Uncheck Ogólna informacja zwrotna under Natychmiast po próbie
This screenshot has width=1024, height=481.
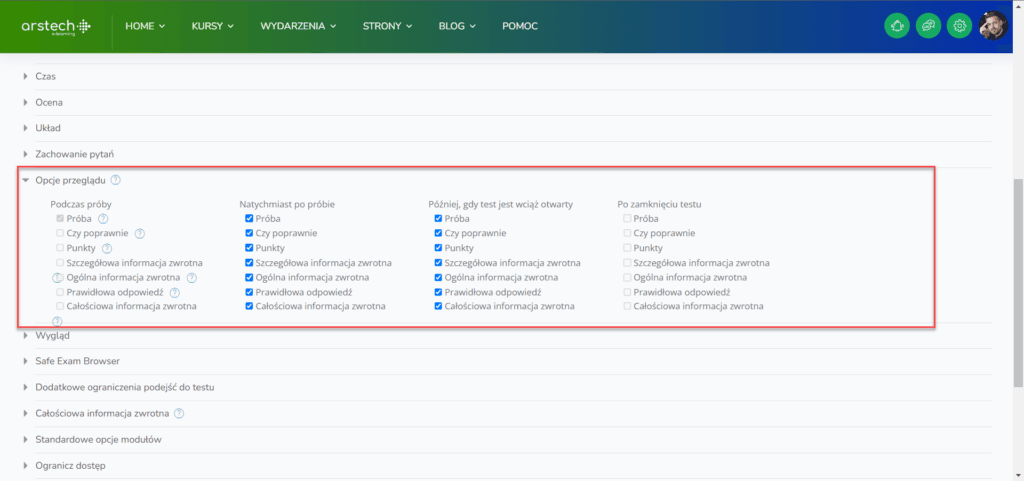pyautogui.click(x=249, y=277)
